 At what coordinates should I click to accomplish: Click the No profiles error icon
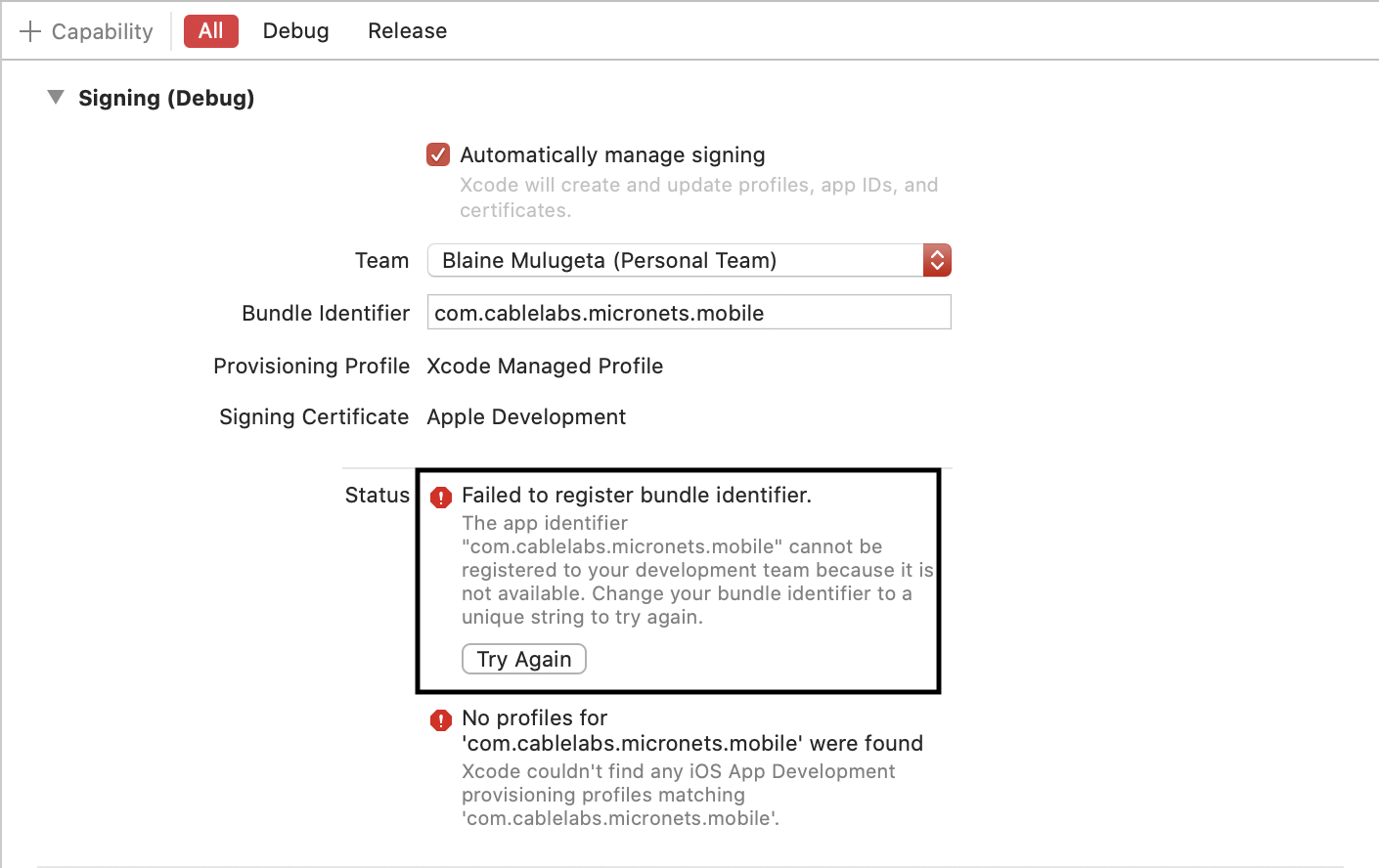[x=441, y=720]
